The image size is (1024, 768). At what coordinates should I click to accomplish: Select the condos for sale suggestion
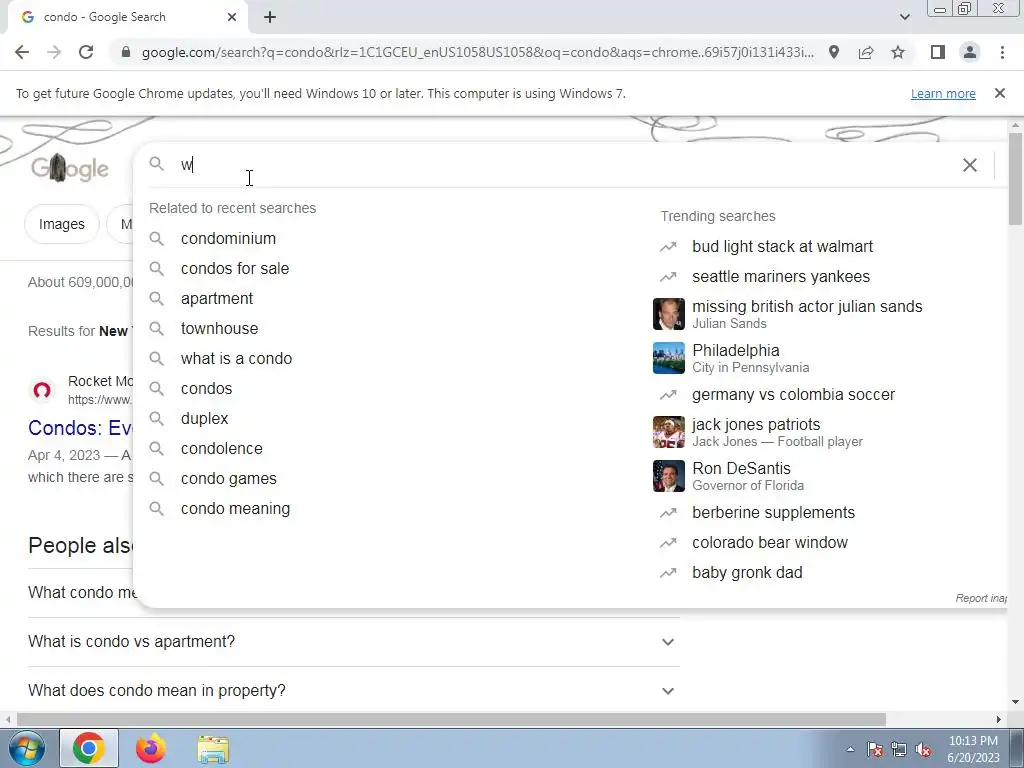235,268
